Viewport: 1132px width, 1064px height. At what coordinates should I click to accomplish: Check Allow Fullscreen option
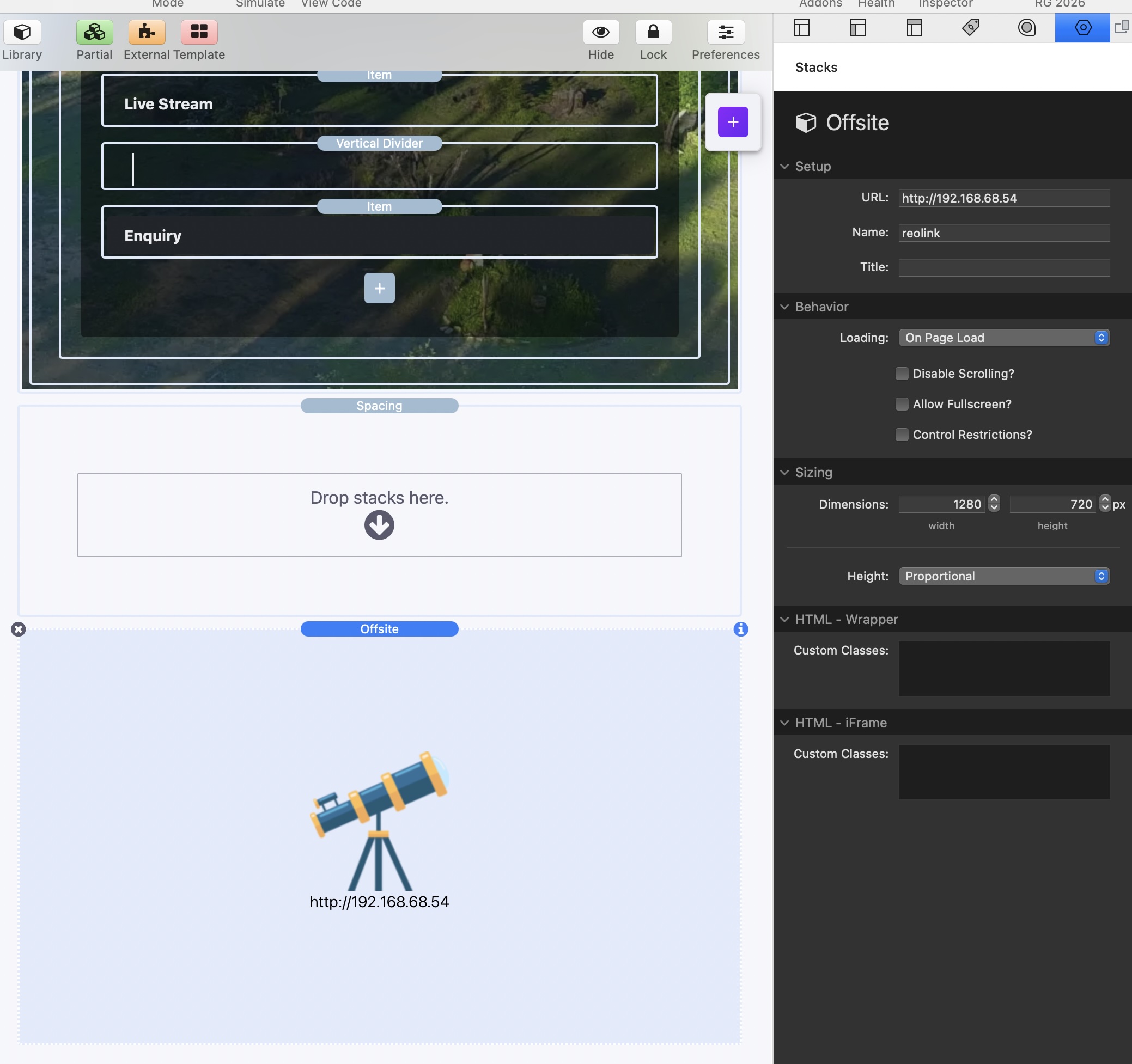tap(902, 404)
